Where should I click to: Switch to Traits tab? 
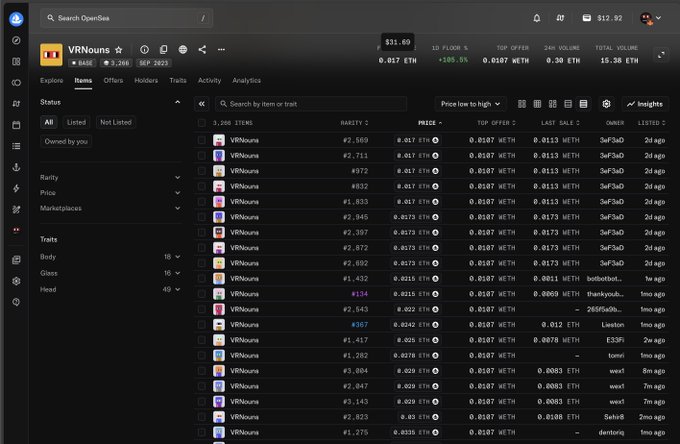(178, 80)
